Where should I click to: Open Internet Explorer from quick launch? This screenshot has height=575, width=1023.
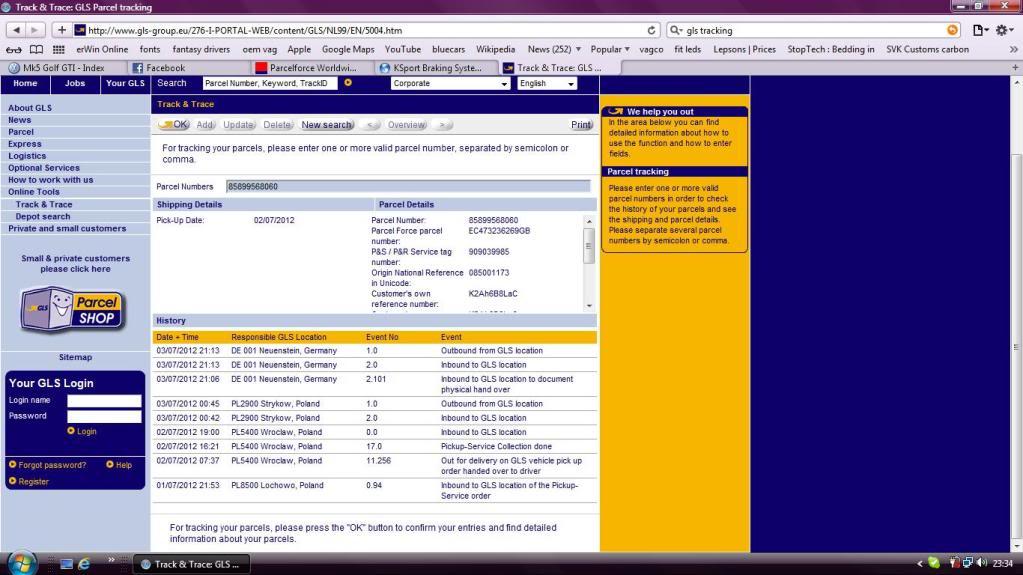(x=84, y=564)
